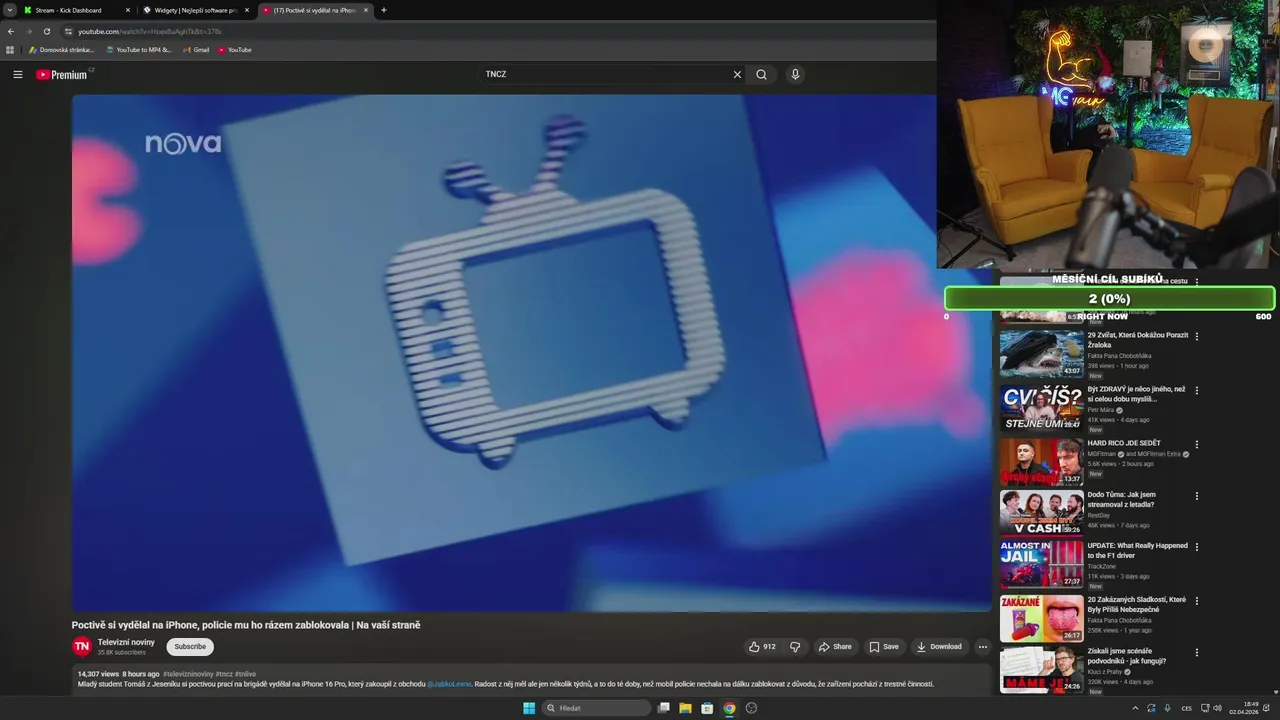Screen dimensions: 1280x720
Task: Download the video
Action: [939, 646]
